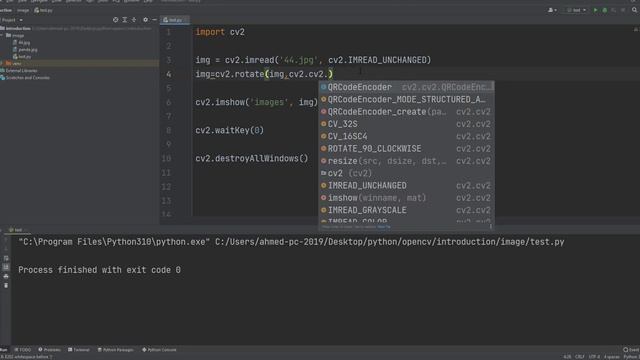Screen dimensions: 640x360
Task: Choose imshow(winname, mat) suggestion
Action: 407,198
